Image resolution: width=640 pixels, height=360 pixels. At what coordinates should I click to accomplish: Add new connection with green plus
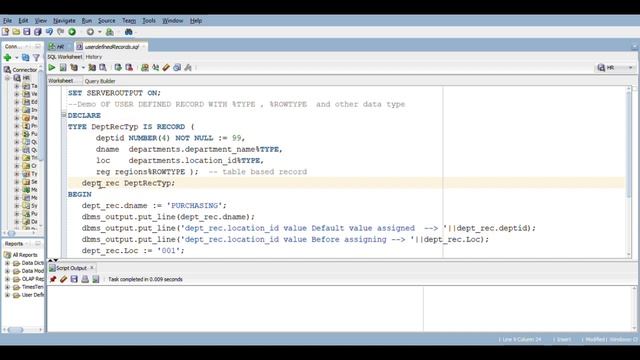pos(7,58)
